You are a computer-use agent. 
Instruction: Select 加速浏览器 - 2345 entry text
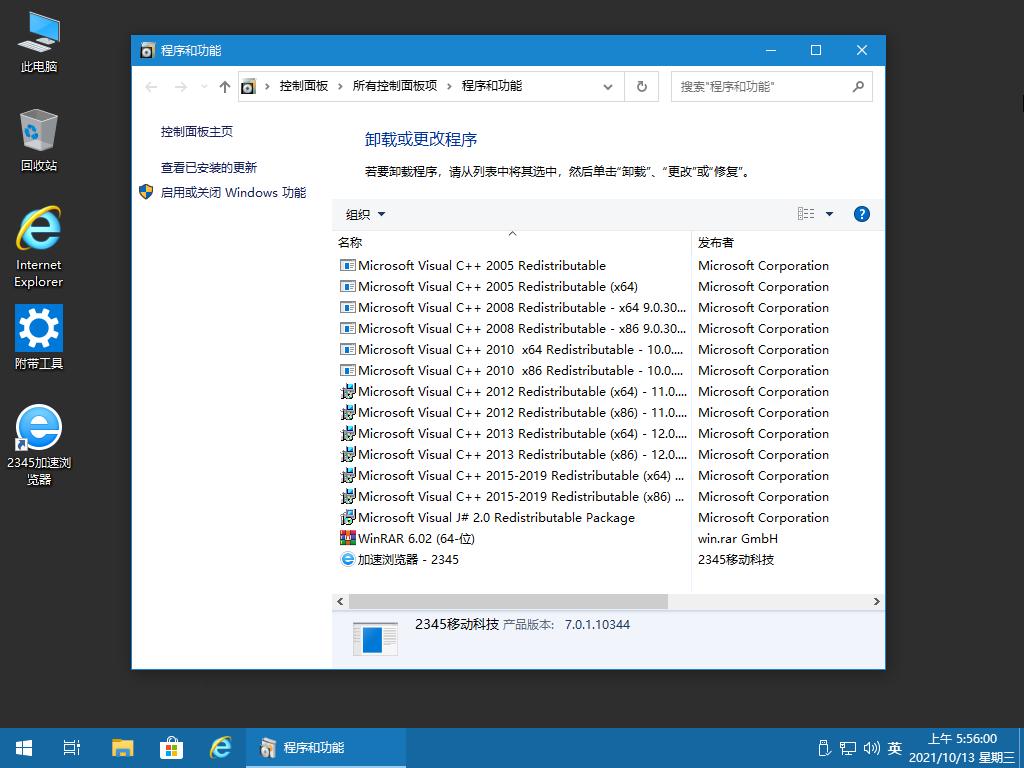tap(408, 560)
